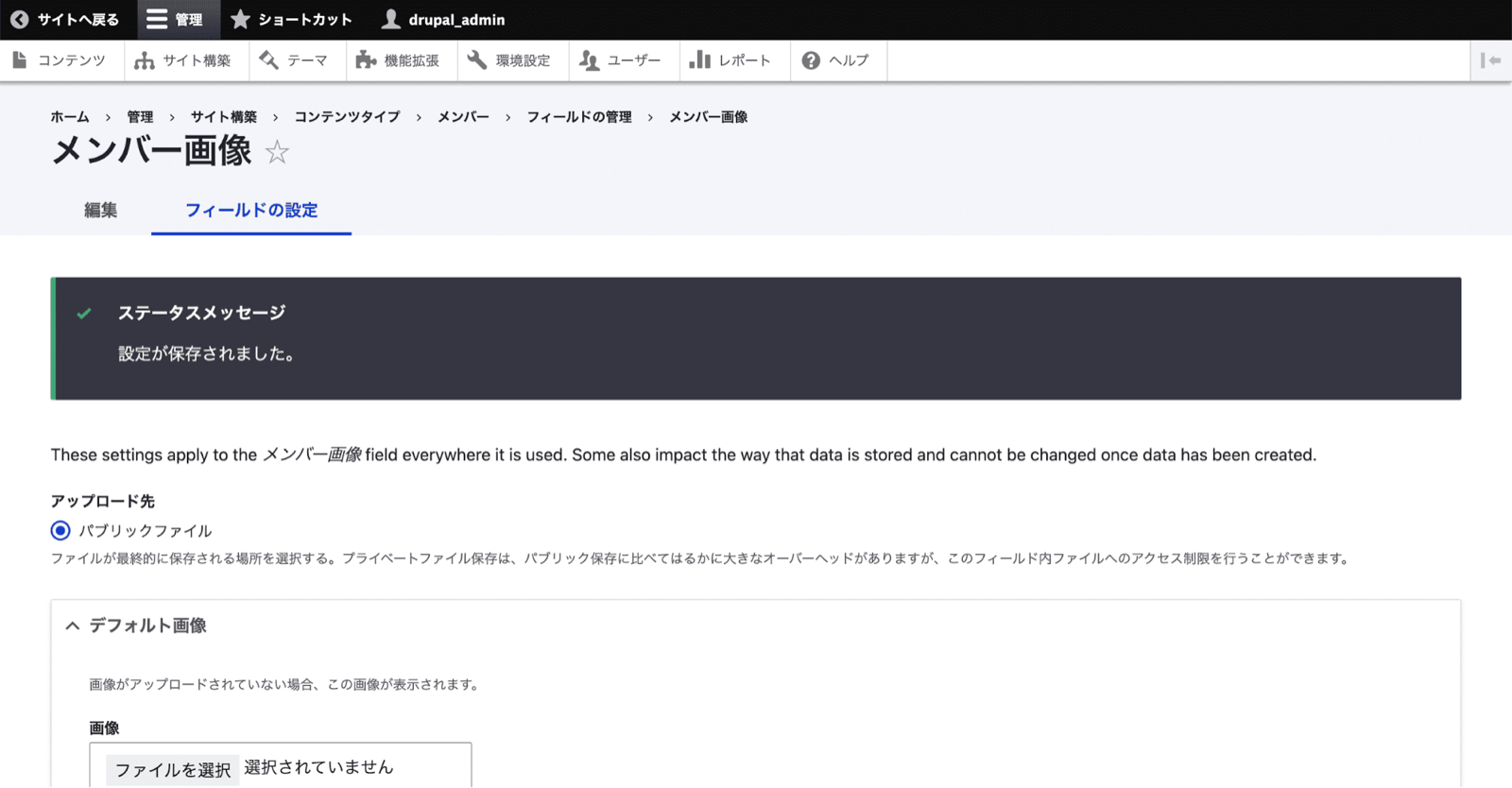Screen dimensions: 1512x788
Task: Open the ユーザー menu item
Action: [x=624, y=60]
